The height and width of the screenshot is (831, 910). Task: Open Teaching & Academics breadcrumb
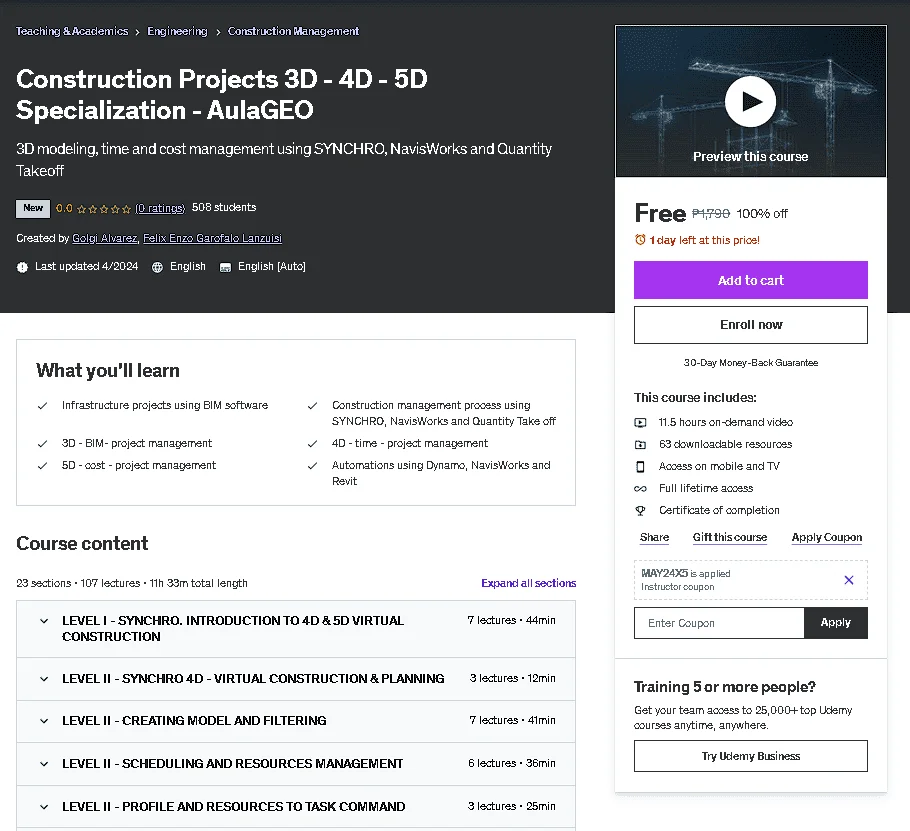[x=72, y=31]
